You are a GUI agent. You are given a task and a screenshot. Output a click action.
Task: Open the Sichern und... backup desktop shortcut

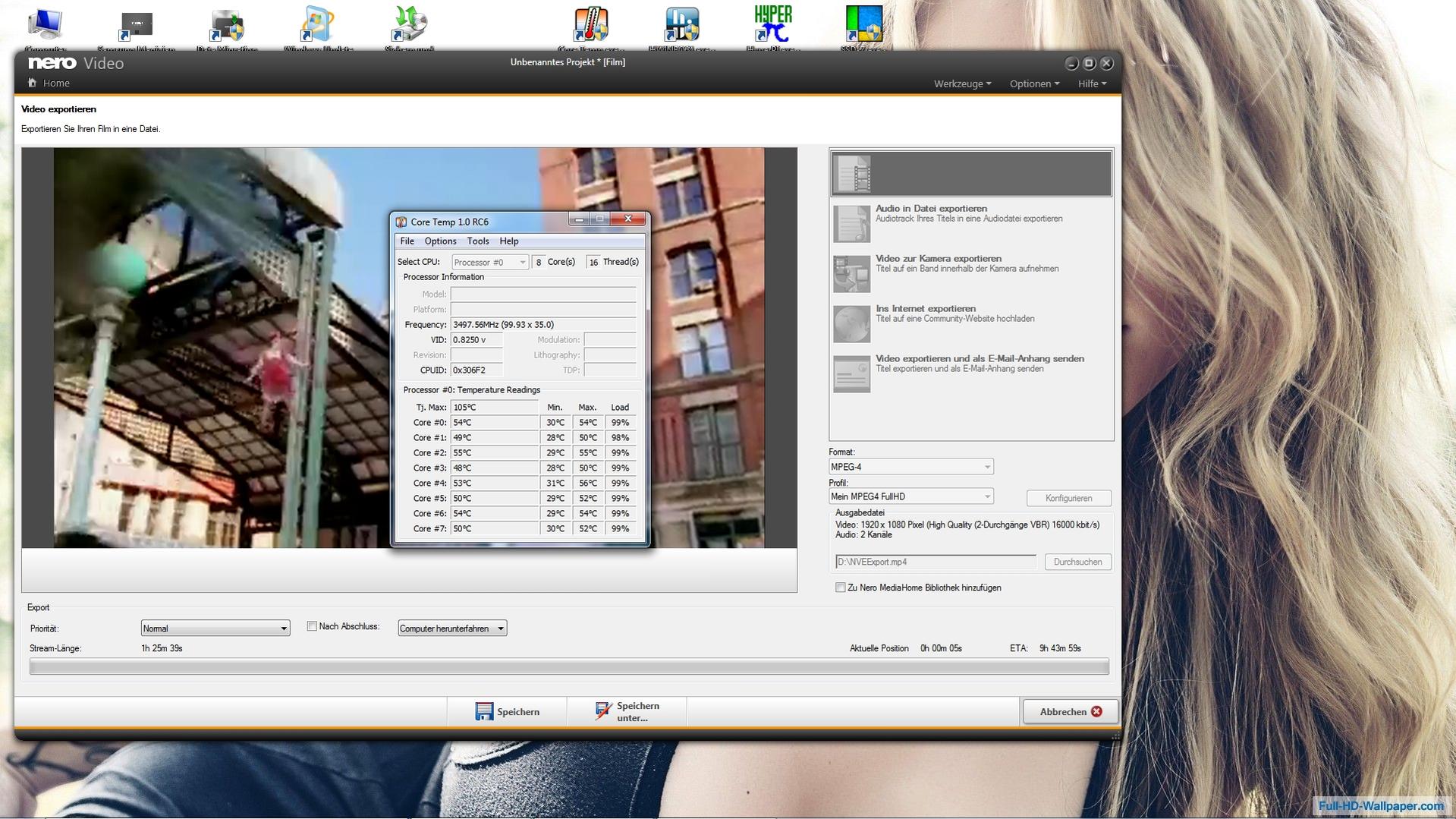(410, 27)
